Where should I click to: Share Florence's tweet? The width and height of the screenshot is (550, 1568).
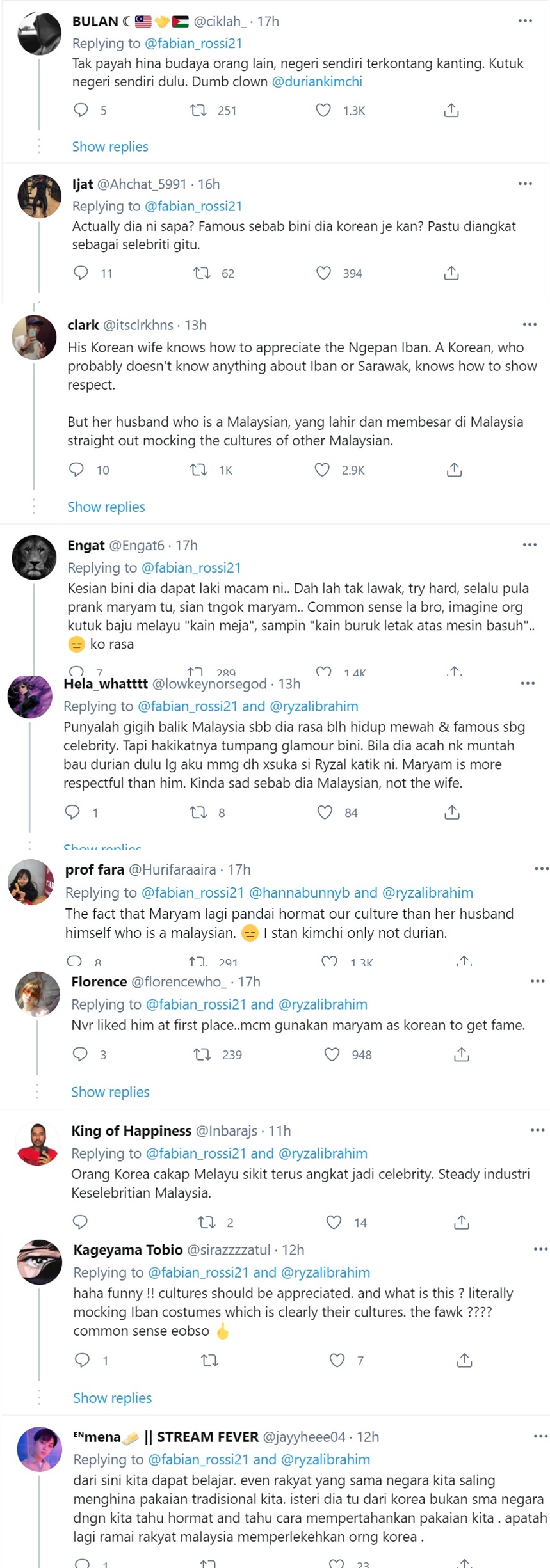tap(462, 1054)
